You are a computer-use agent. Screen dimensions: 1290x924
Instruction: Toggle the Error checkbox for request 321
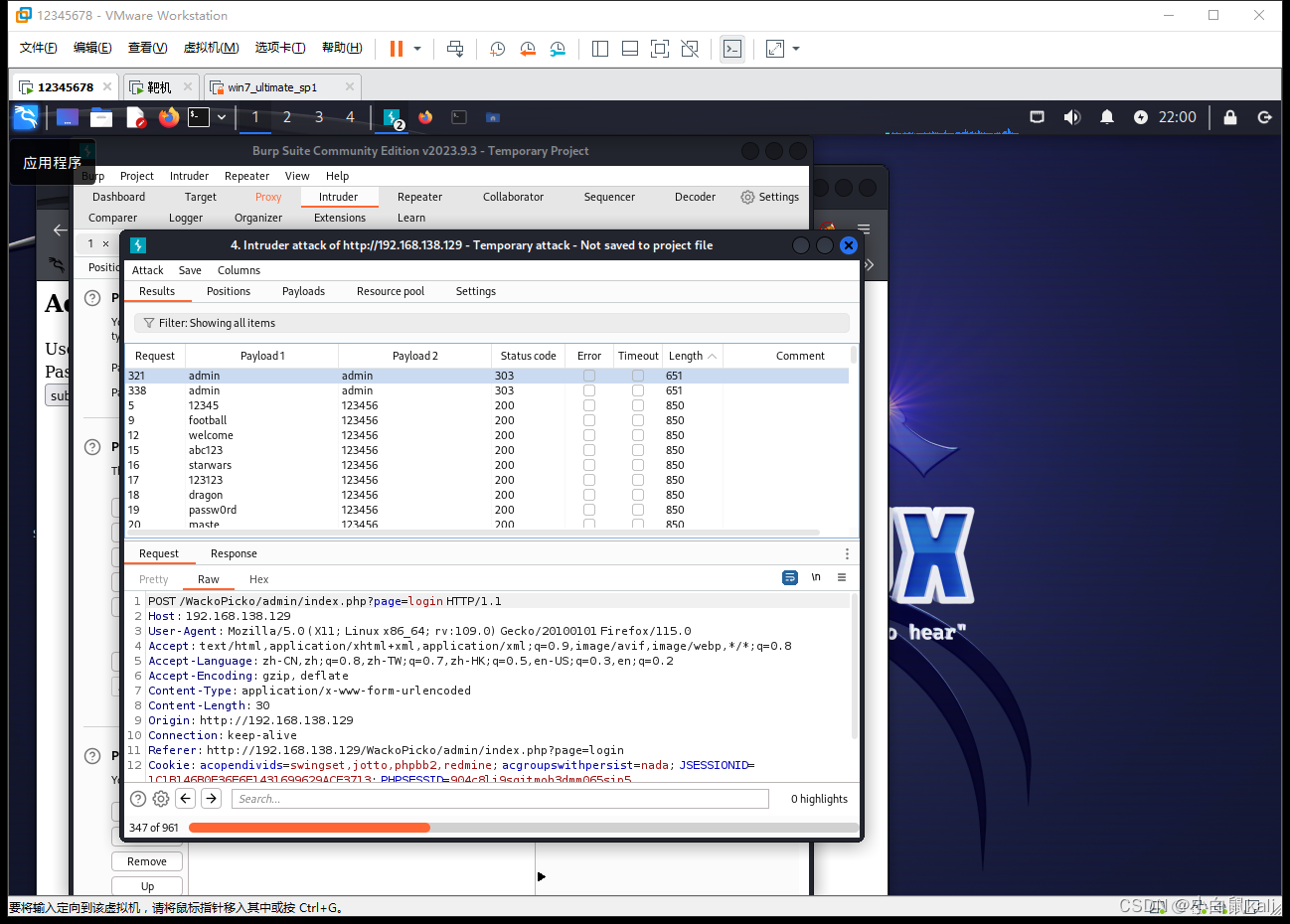(x=589, y=376)
